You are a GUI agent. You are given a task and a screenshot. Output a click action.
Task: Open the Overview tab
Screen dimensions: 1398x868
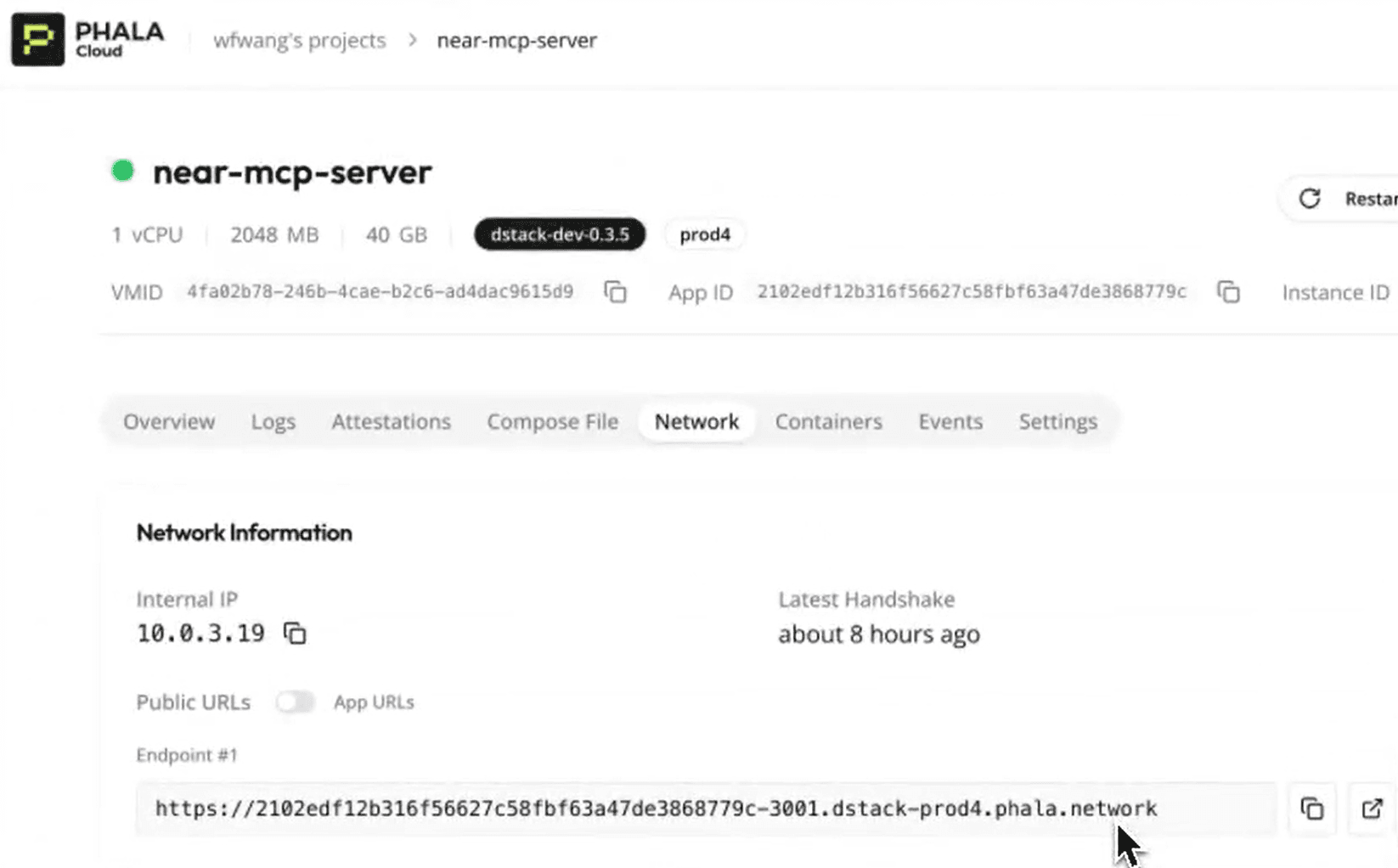click(x=169, y=421)
